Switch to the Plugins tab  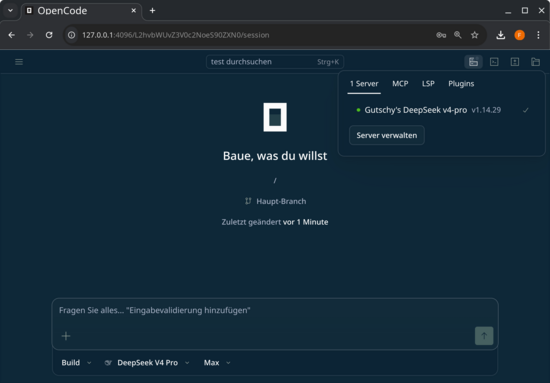[461, 84]
